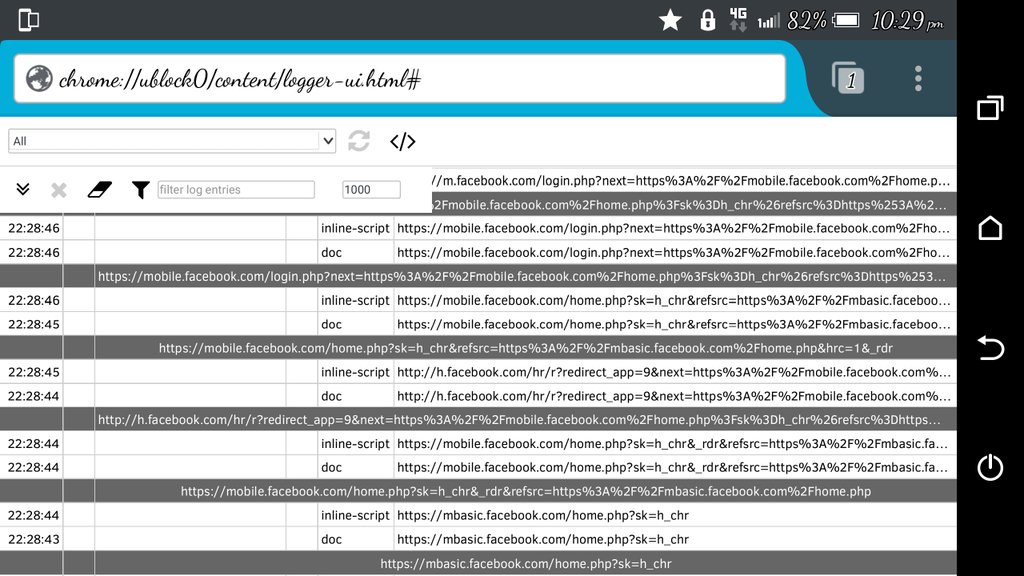Click gray header row mbasic.facebook.com/home.php?sk=h_chr
The image size is (1024, 576).
478,564
